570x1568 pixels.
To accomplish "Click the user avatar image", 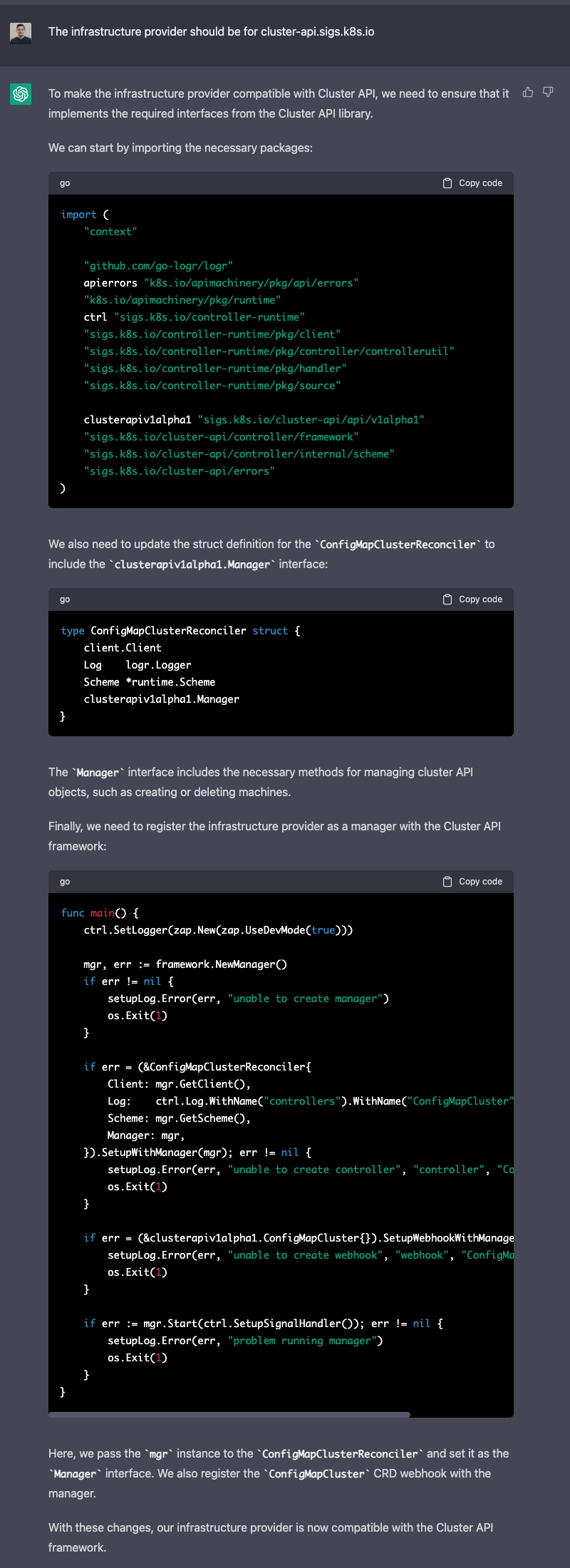I will point(21,33).
